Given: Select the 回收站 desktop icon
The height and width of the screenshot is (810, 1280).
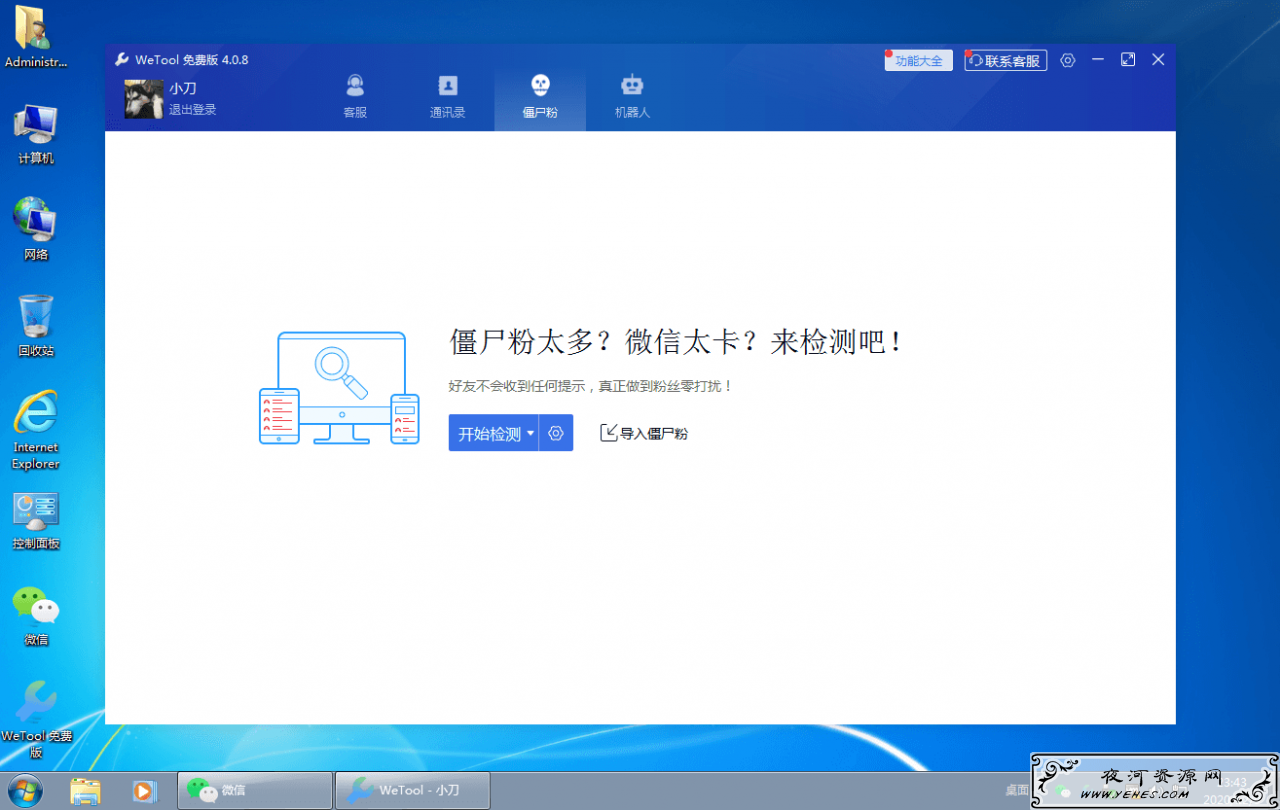Looking at the screenshot, I should (36, 326).
